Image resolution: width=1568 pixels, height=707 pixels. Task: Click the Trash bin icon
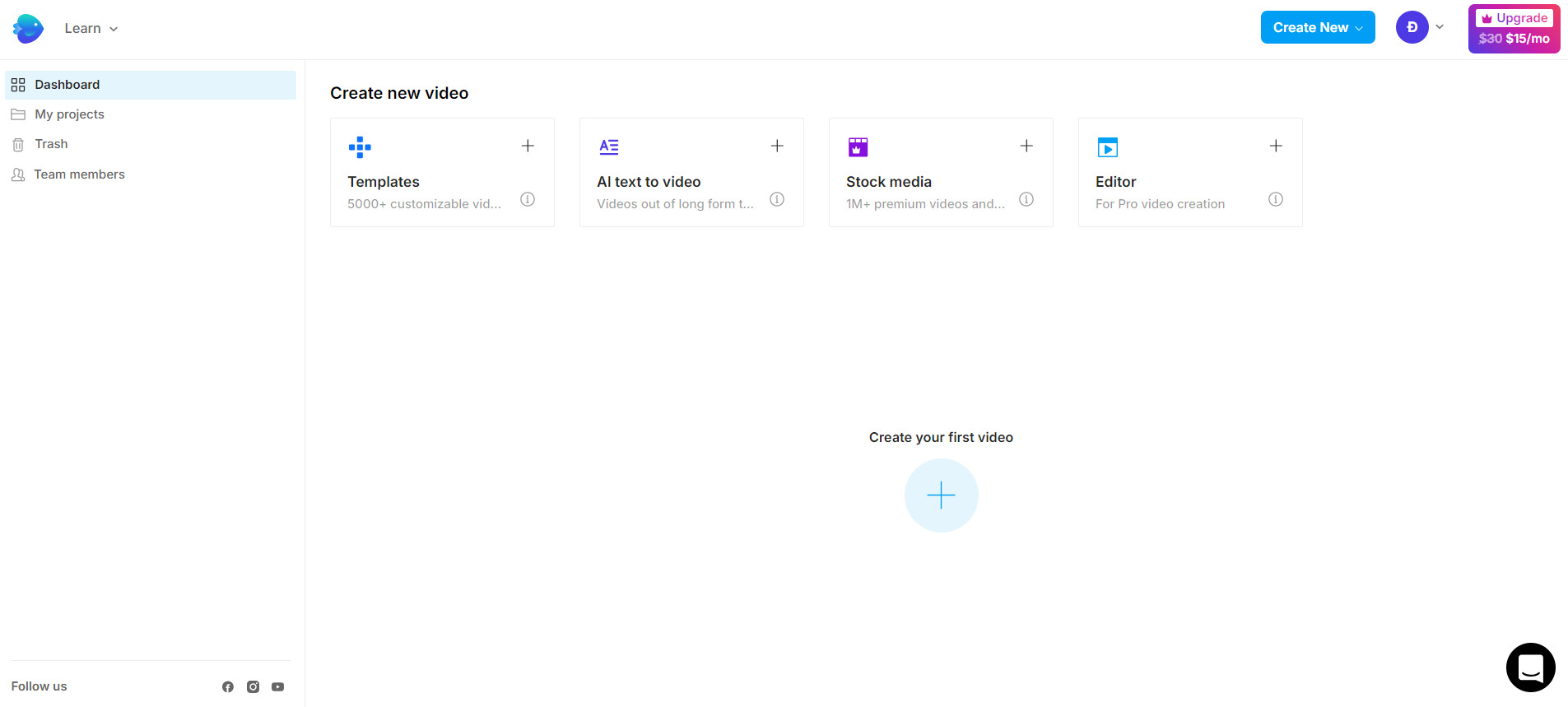(x=18, y=145)
